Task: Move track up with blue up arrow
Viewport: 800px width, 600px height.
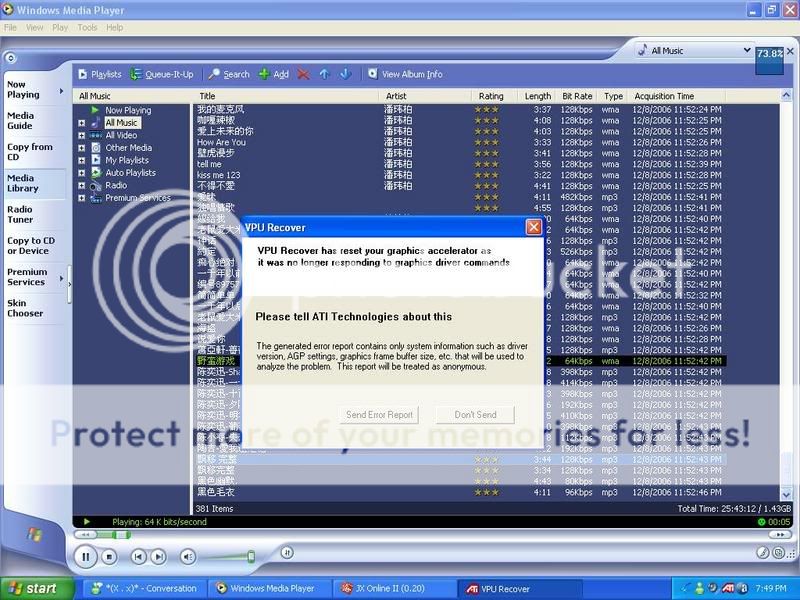Action: click(323, 73)
